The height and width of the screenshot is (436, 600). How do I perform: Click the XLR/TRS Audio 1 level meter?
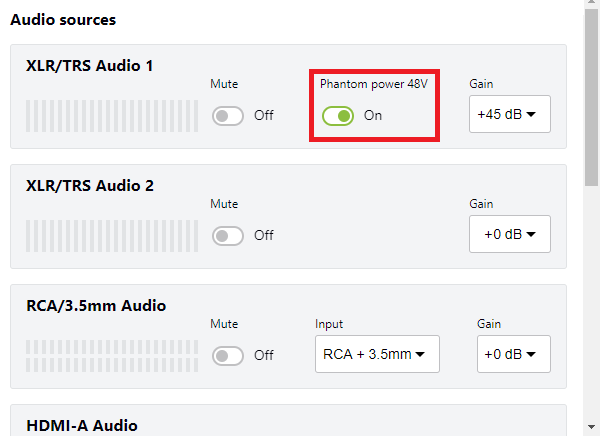tap(111, 115)
